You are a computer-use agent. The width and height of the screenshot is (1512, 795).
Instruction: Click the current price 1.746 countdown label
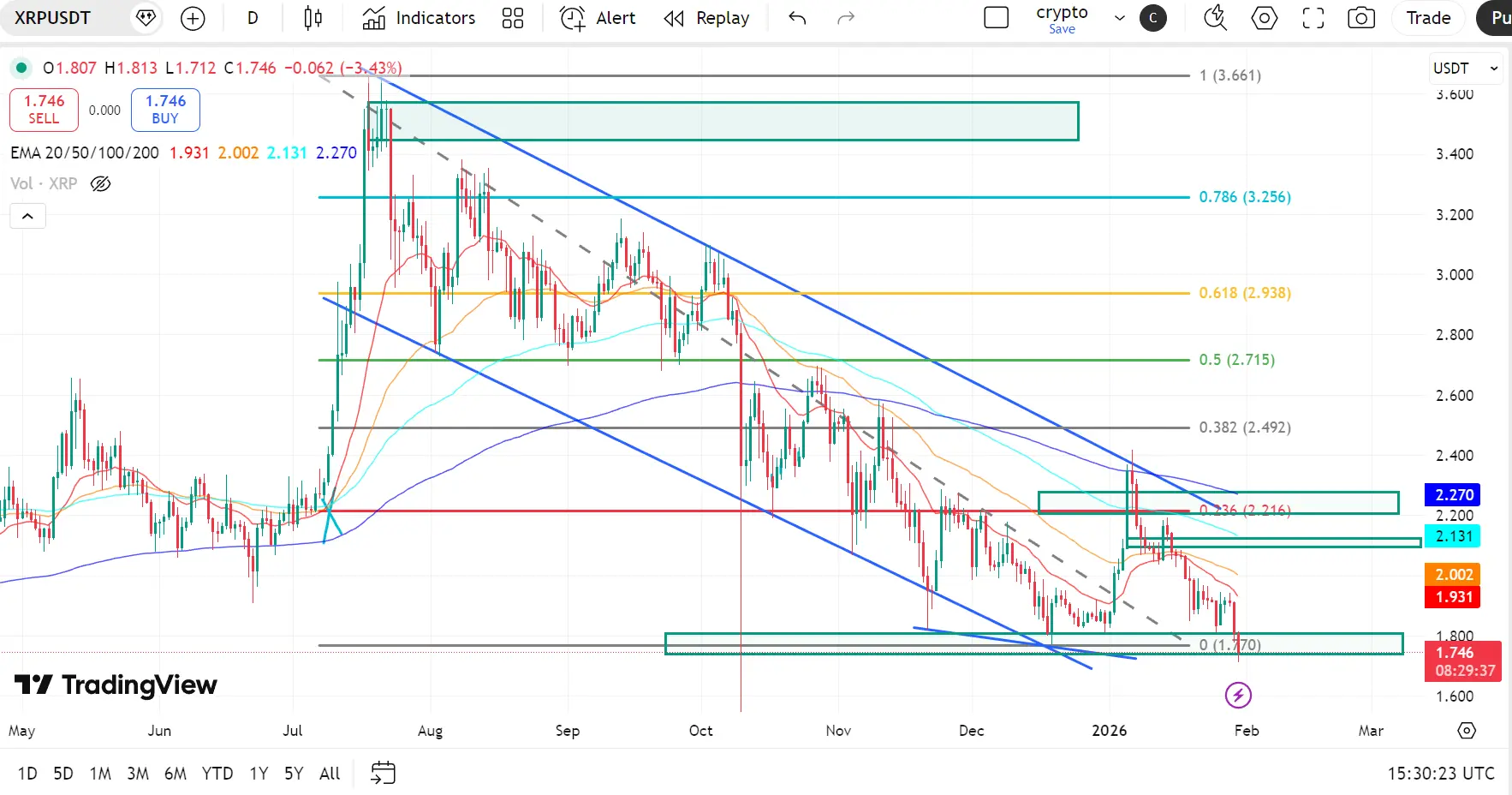coord(1463,661)
